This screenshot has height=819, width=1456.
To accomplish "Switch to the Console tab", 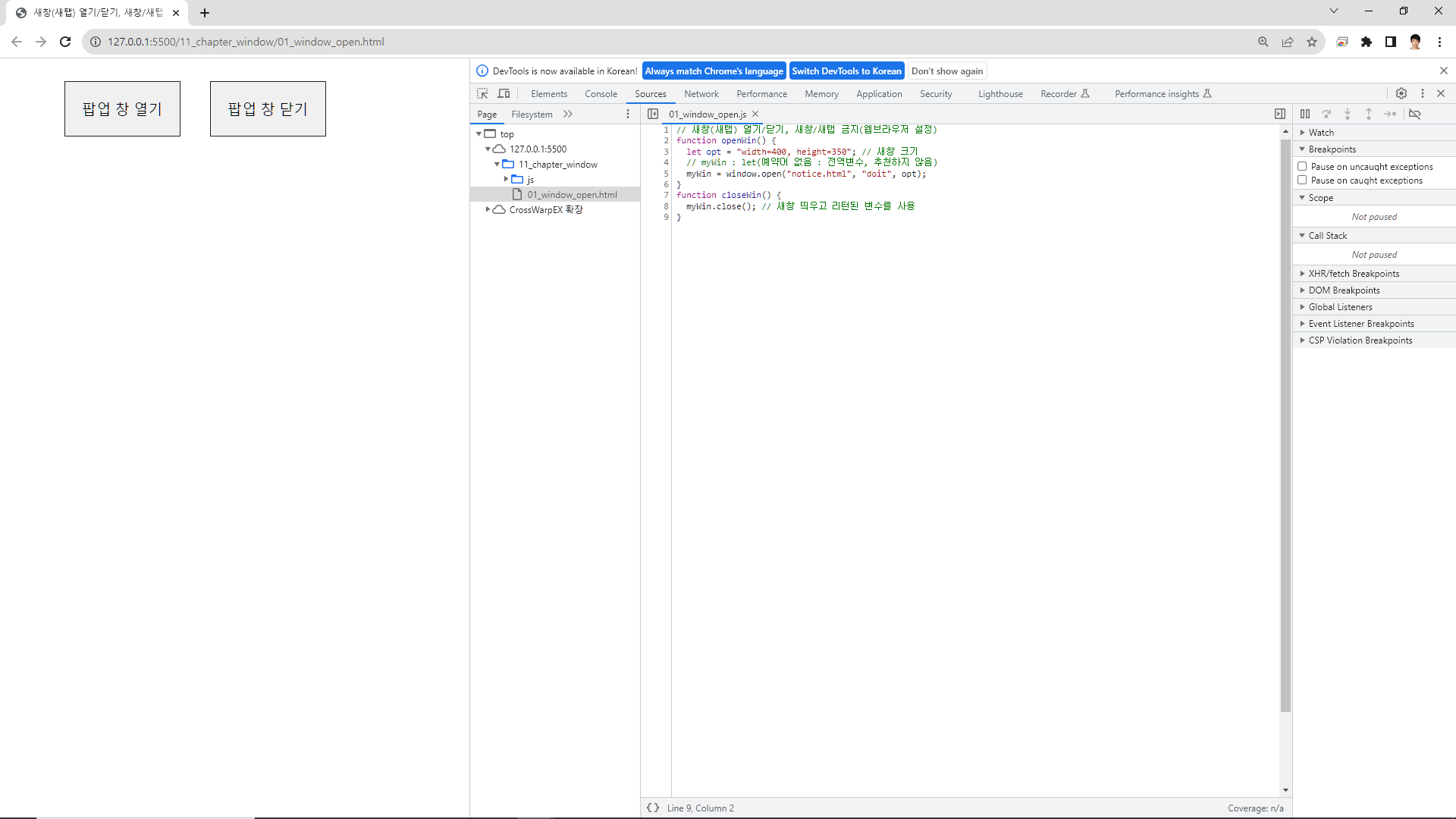I will [601, 94].
